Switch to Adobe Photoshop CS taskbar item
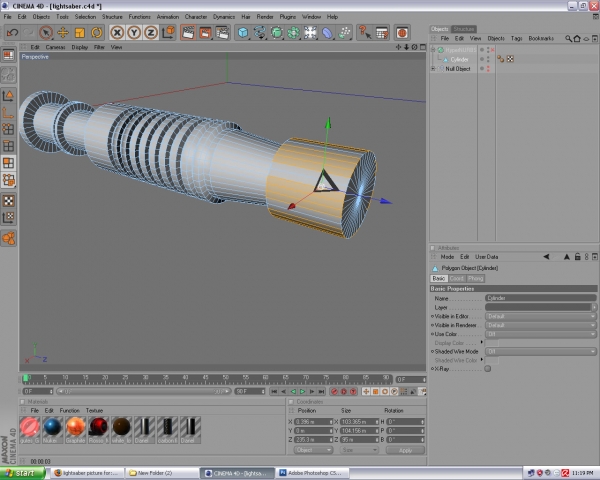This screenshot has height=480, width=600. click(x=311, y=473)
